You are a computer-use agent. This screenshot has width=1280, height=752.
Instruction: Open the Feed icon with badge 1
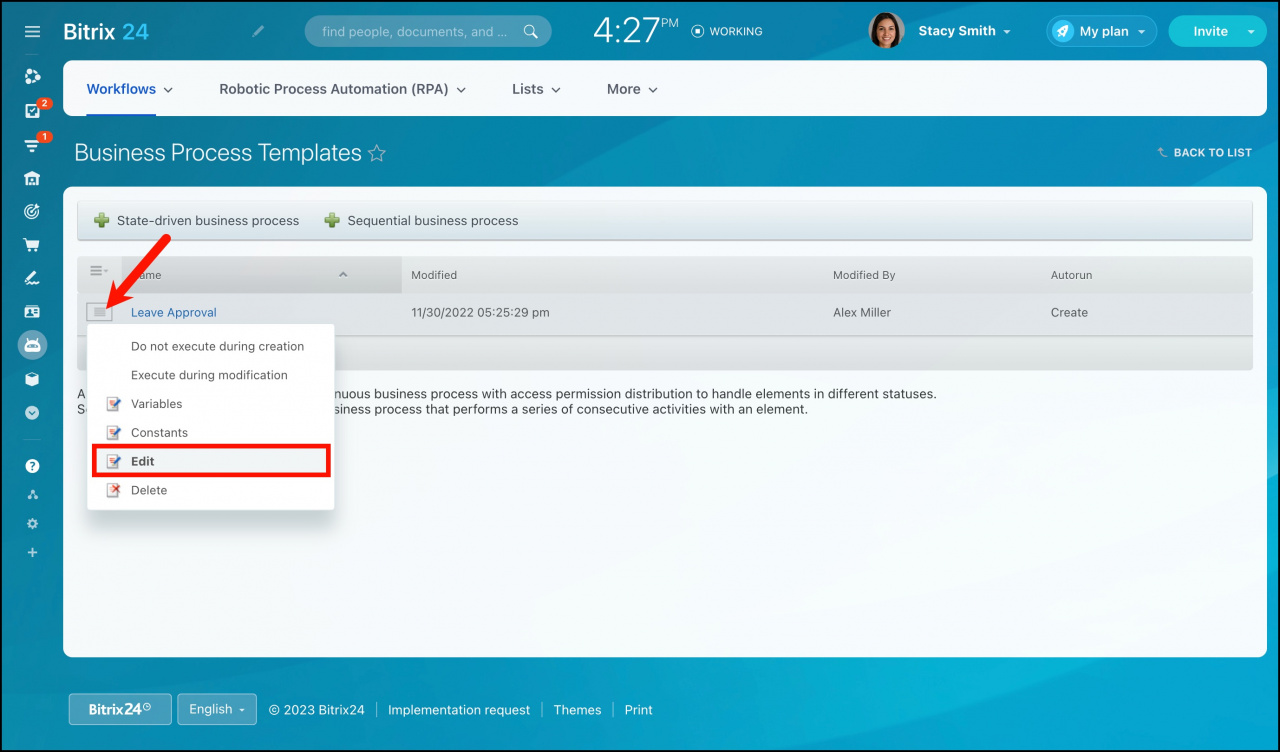point(32,145)
